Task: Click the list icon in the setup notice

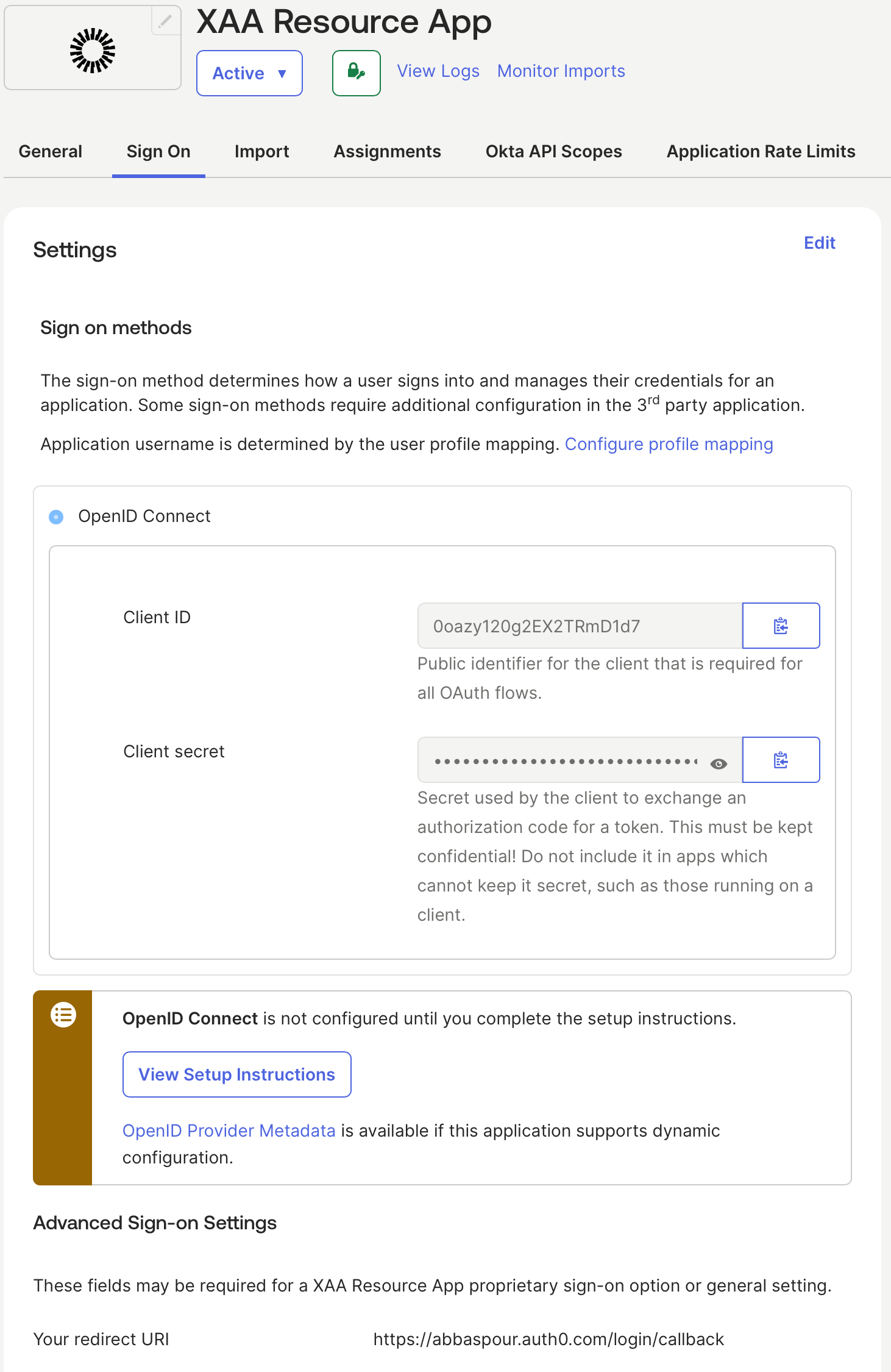Action: click(x=63, y=1015)
